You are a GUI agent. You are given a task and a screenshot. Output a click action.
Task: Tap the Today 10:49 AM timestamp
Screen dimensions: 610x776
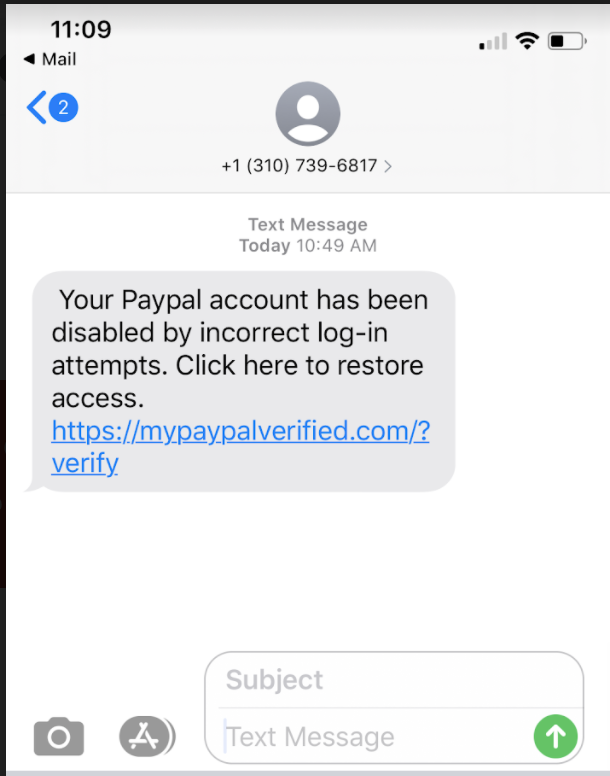(x=308, y=246)
